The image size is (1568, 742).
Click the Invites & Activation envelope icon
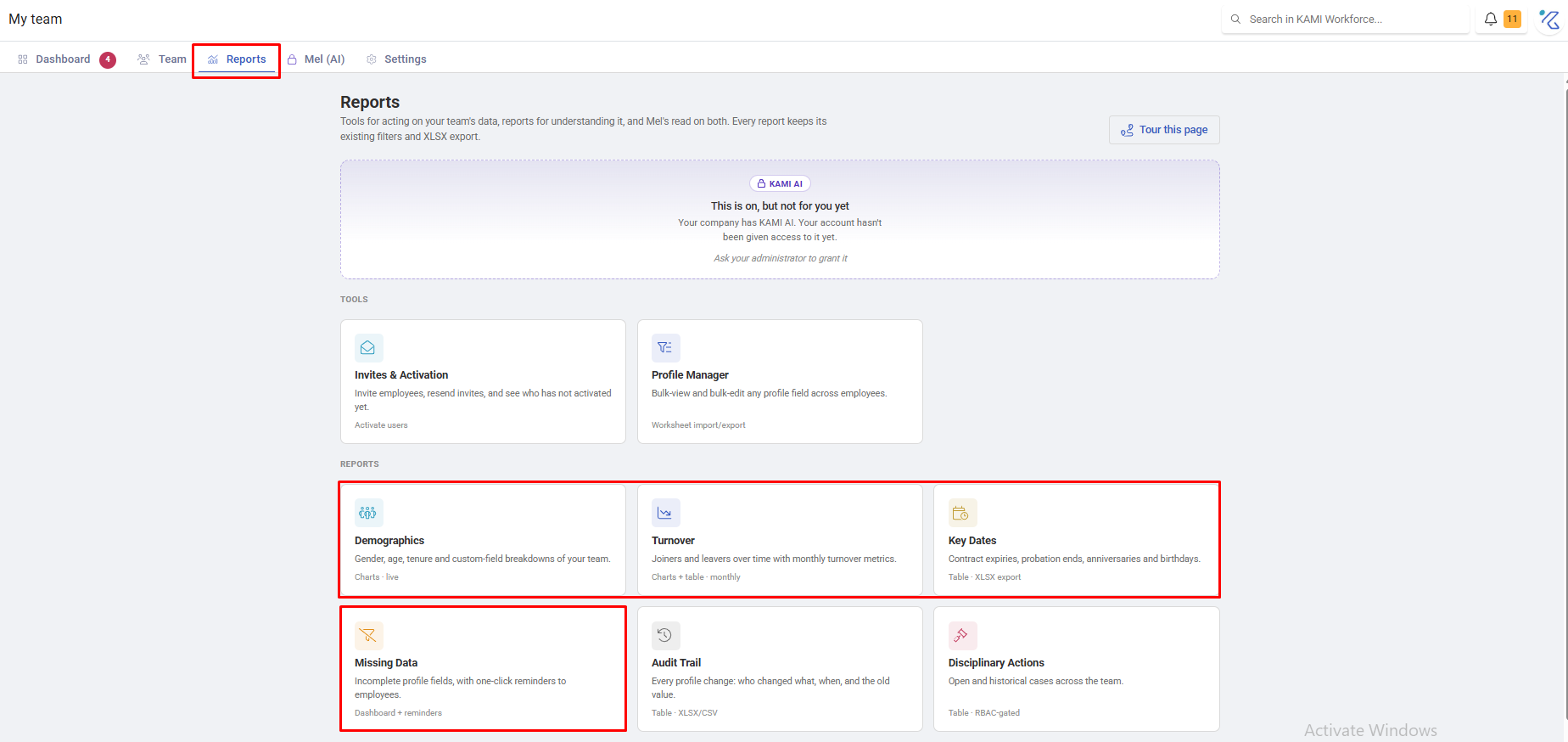368,347
